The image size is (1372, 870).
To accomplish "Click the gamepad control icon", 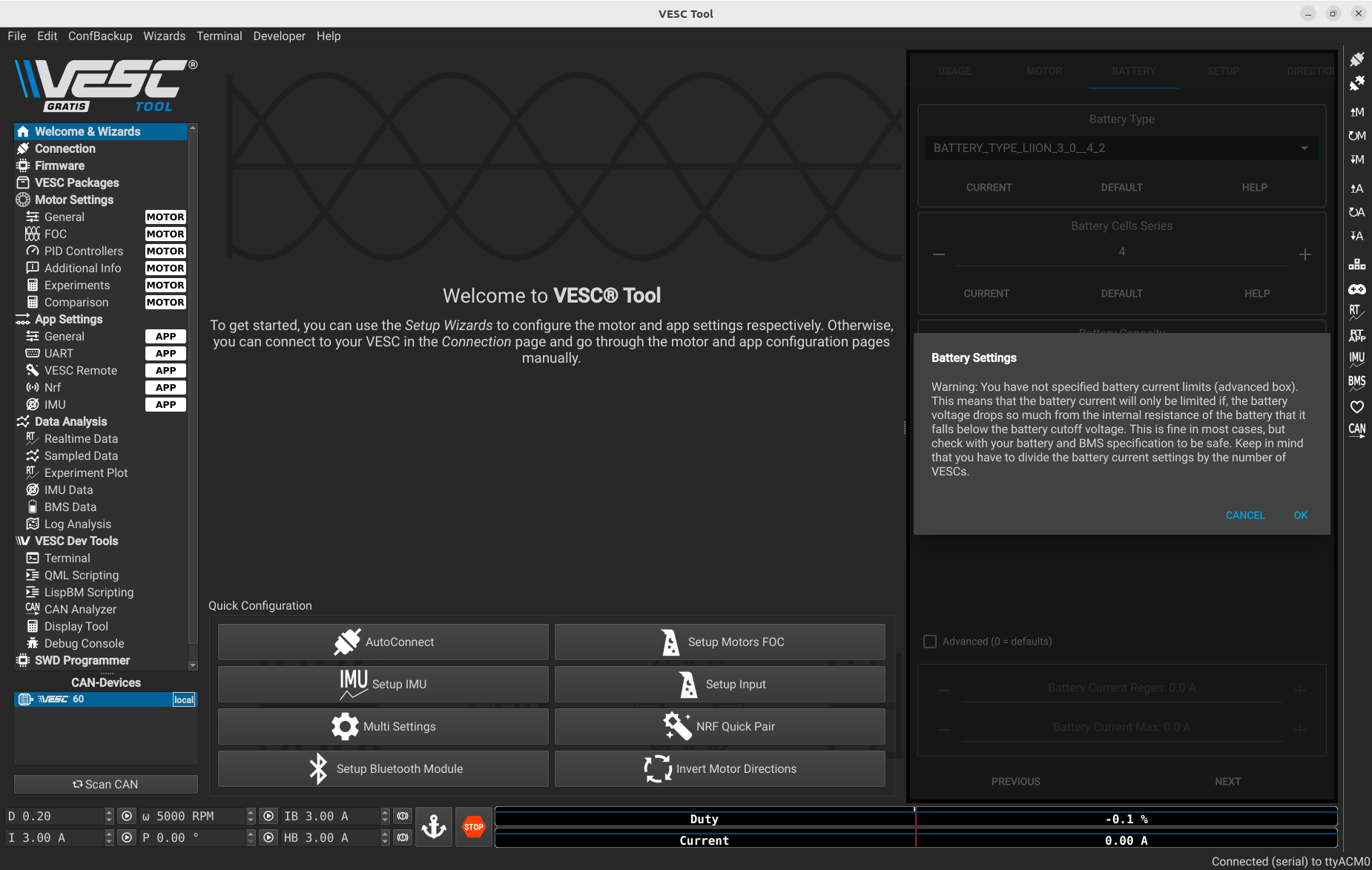I will pyautogui.click(x=1356, y=289).
